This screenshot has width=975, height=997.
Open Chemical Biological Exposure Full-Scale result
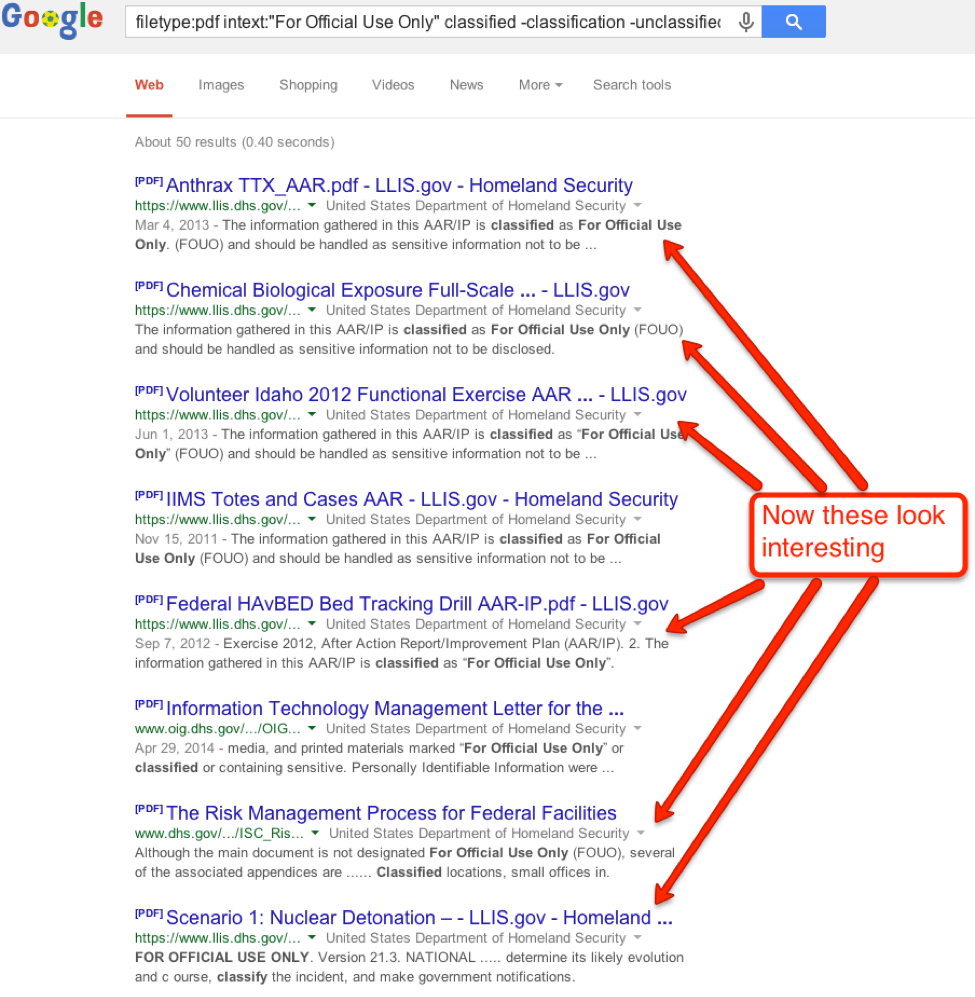click(397, 290)
